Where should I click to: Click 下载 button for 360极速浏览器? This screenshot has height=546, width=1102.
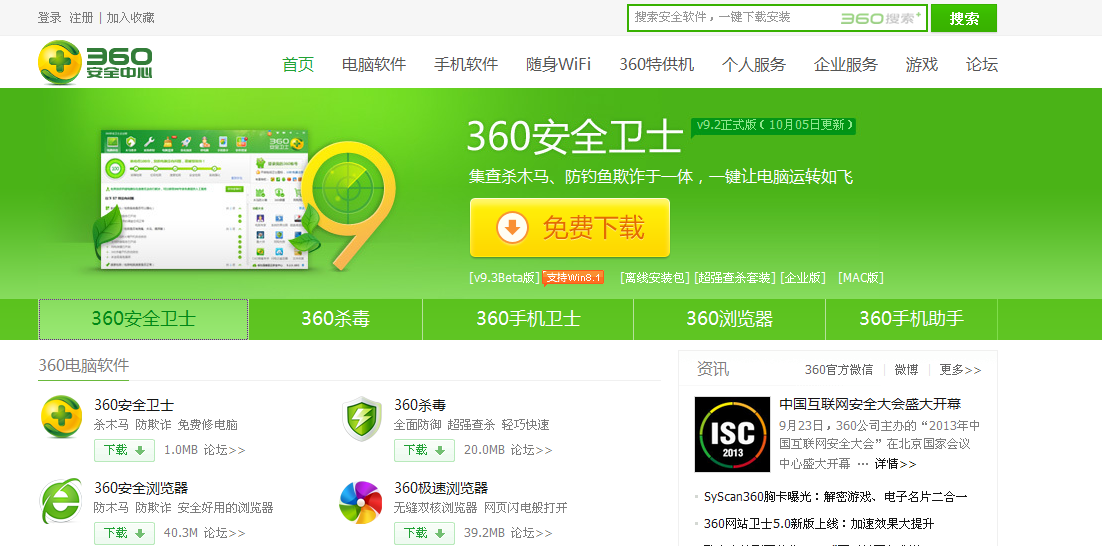click(424, 533)
